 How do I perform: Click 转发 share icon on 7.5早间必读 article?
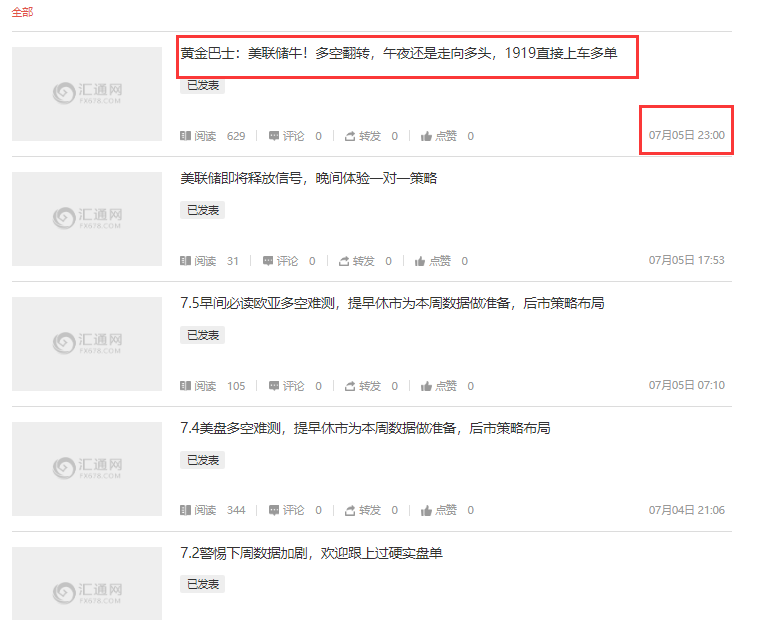coord(350,386)
